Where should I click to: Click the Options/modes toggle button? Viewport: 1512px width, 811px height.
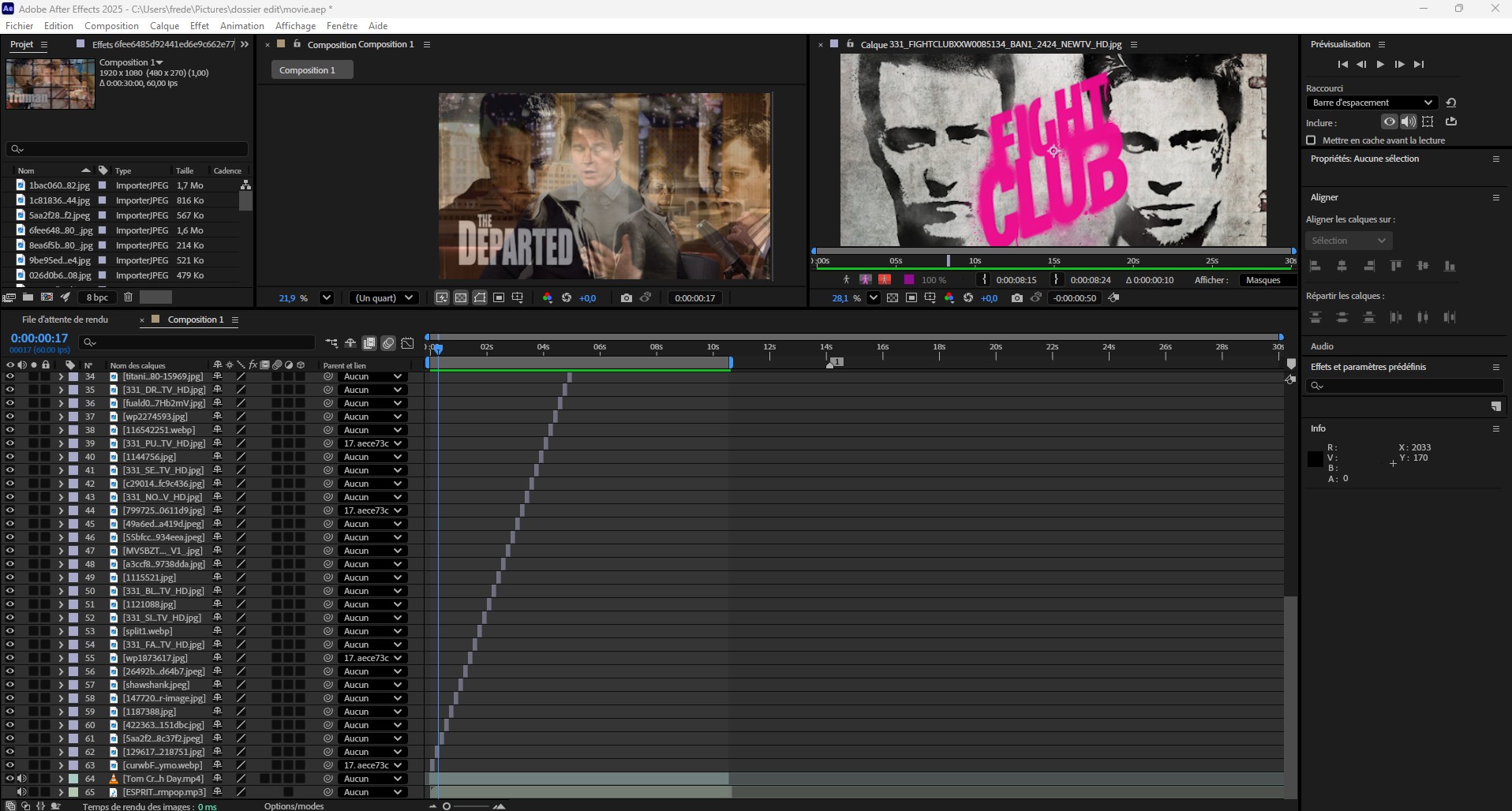[x=294, y=806]
